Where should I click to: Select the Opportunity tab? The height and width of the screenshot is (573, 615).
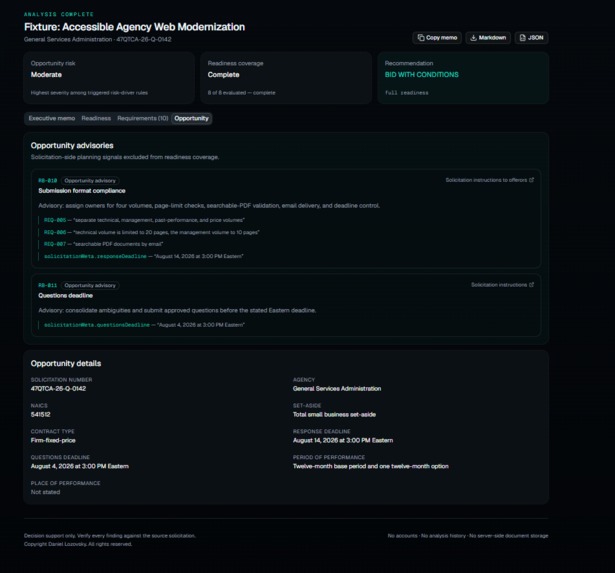tap(191, 118)
